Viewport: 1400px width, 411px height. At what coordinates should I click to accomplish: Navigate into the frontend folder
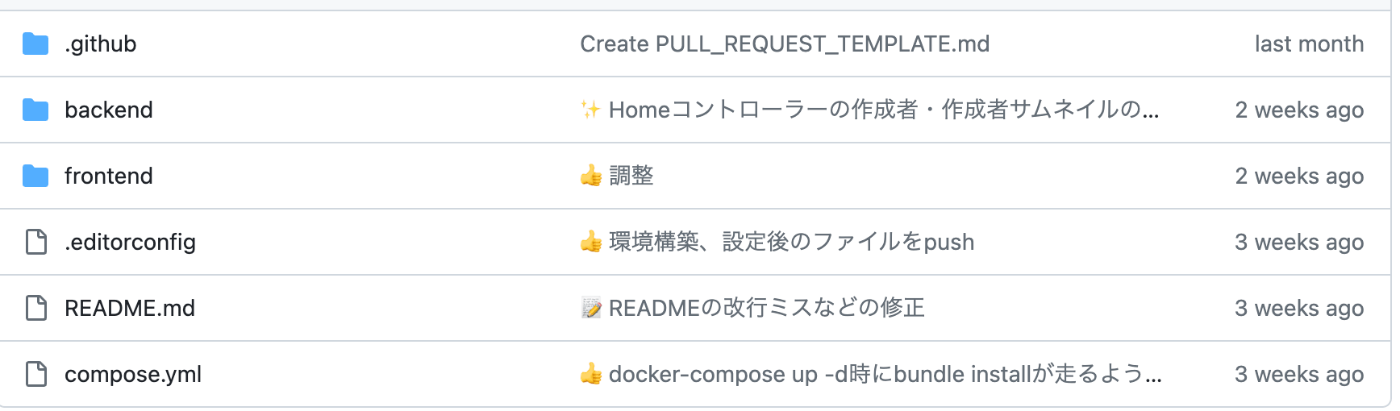109,176
